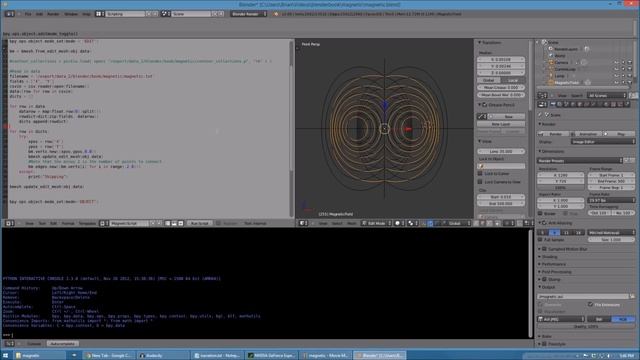The width and height of the screenshot is (640, 360).
Task: Toggle the File Extensions checkbox
Action: click(x=591, y=304)
